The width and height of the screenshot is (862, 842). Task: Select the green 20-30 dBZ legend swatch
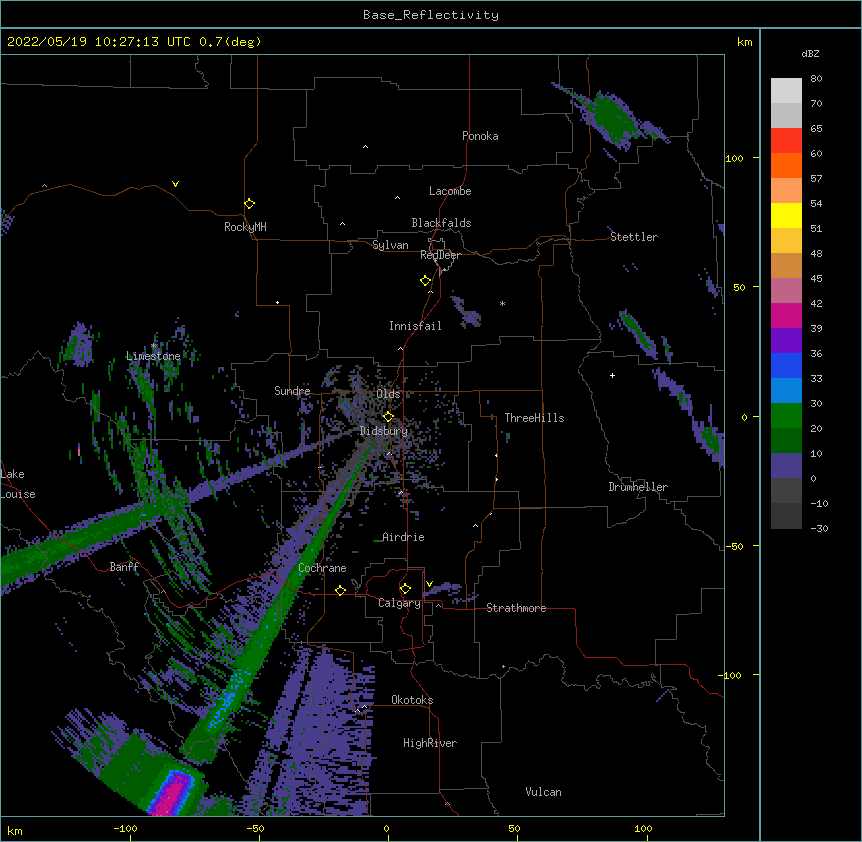point(786,416)
